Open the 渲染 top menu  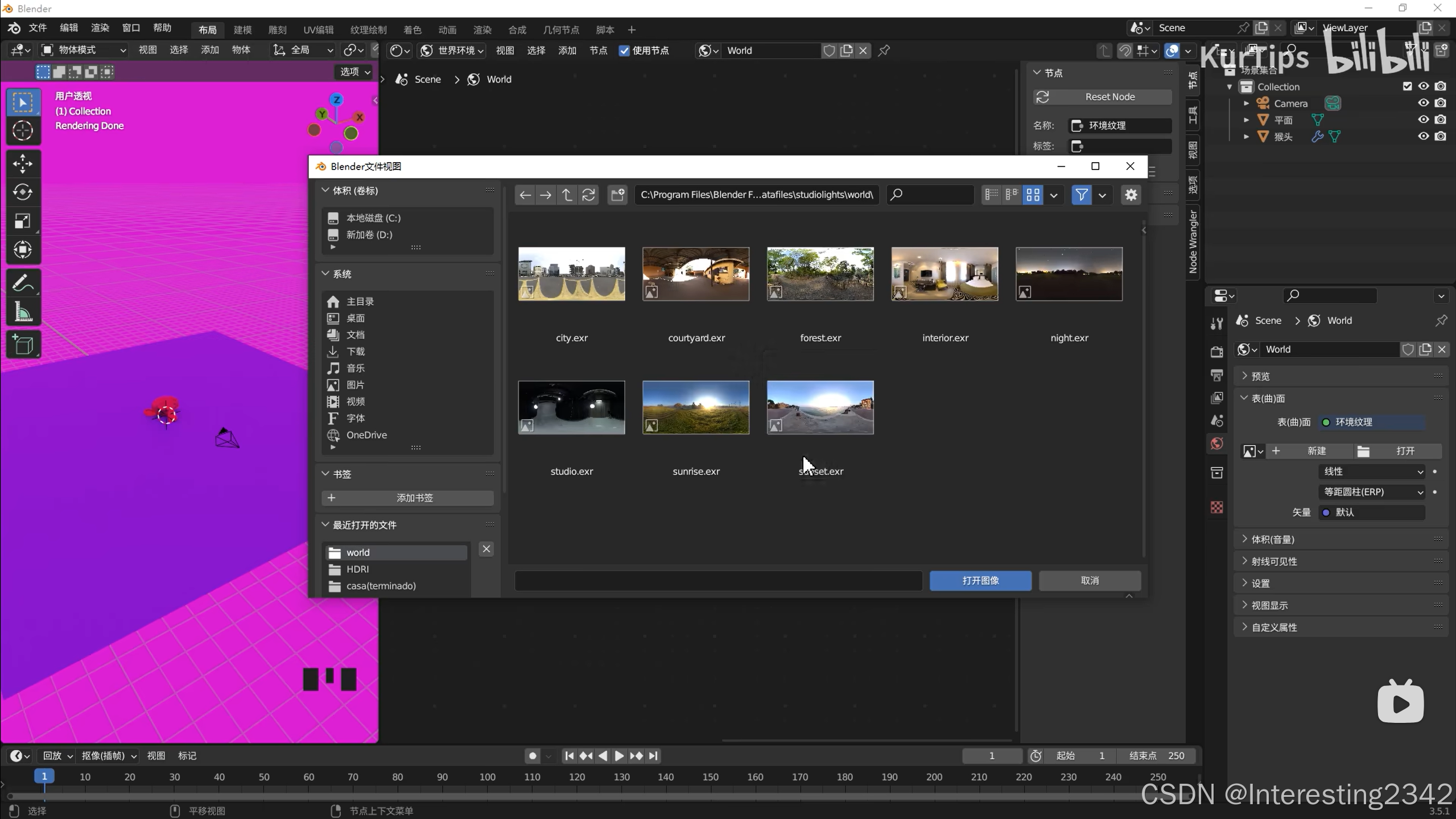click(100, 28)
